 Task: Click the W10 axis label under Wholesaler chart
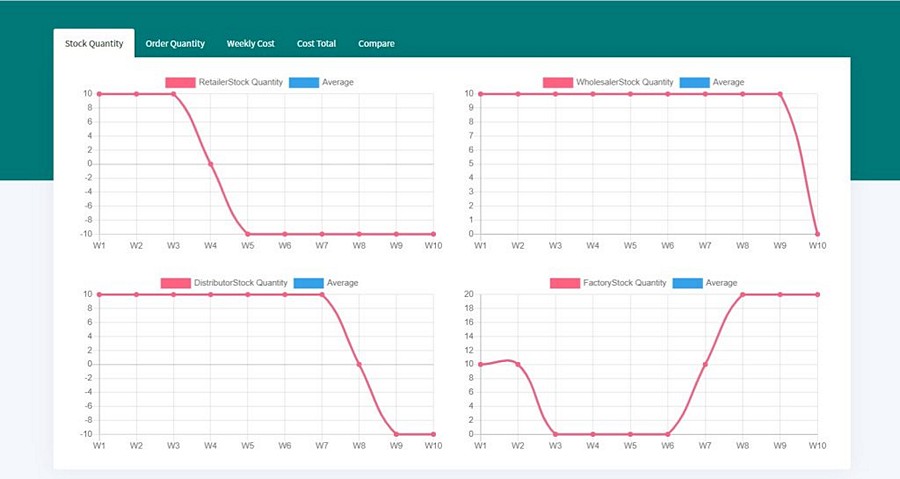coord(817,246)
